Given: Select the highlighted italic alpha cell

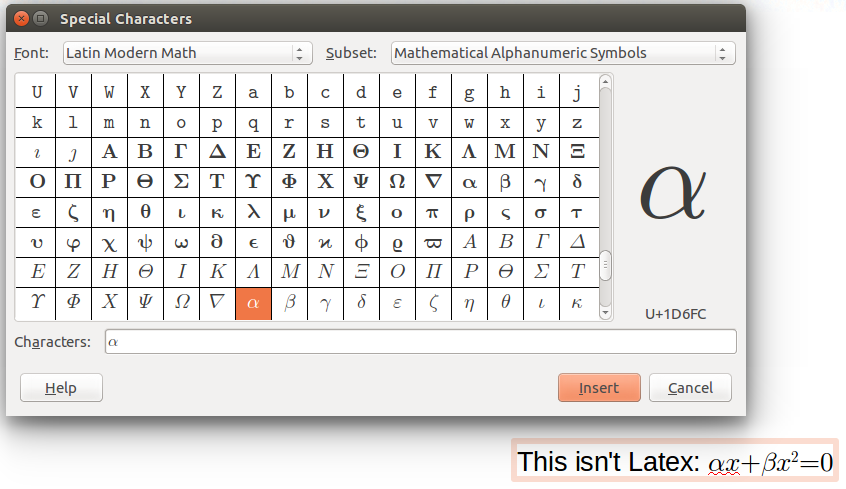Looking at the screenshot, I should 253,303.
